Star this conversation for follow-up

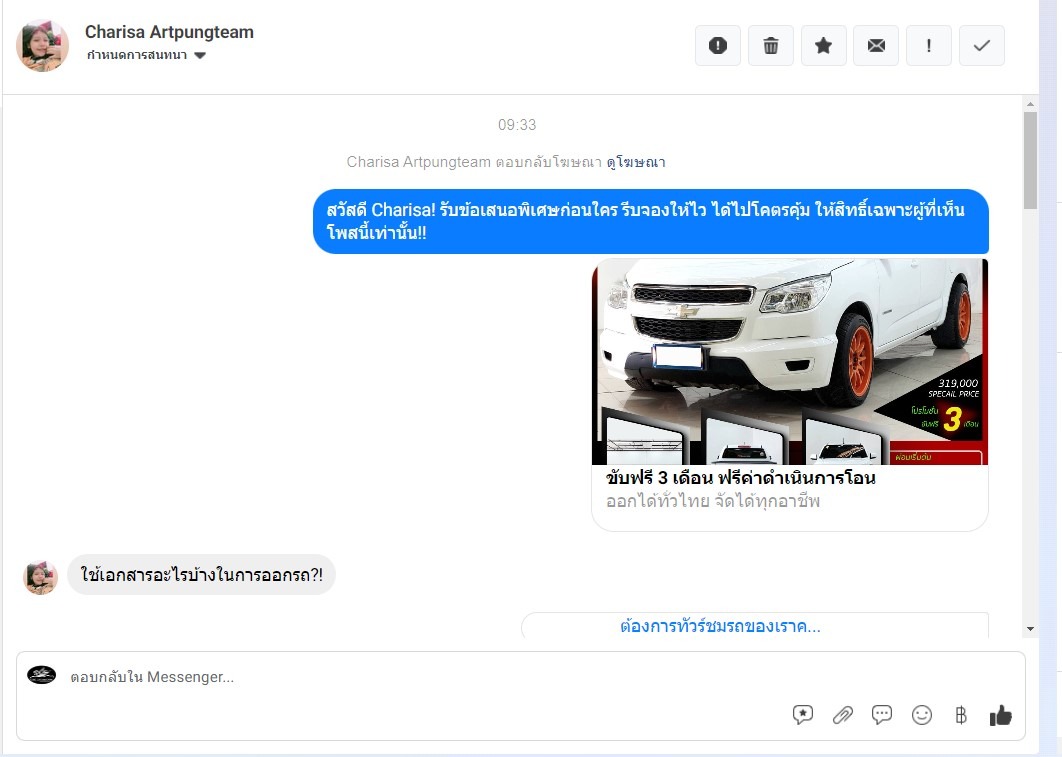[x=824, y=45]
